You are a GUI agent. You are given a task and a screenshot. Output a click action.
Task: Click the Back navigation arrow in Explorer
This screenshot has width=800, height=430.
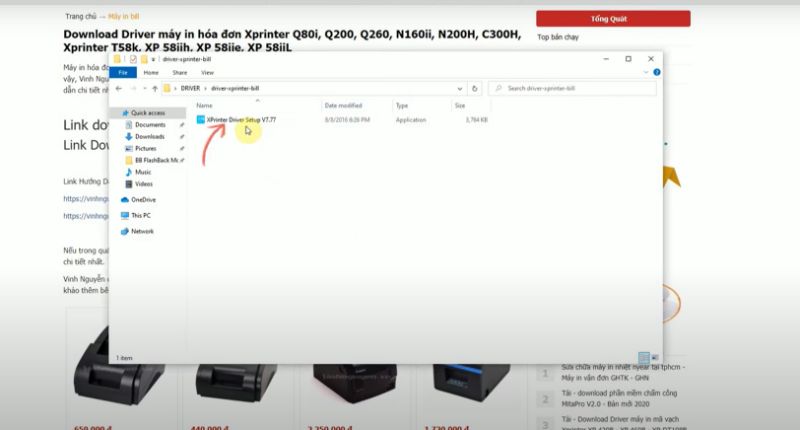pos(119,88)
